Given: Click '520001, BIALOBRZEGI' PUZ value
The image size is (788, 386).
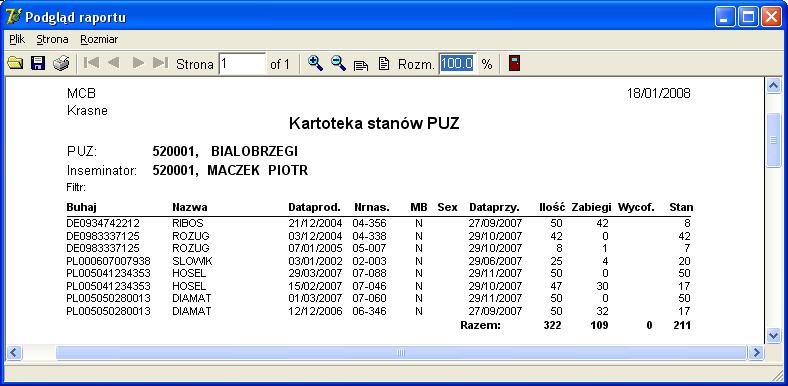Looking at the screenshot, I should (x=225, y=151).
